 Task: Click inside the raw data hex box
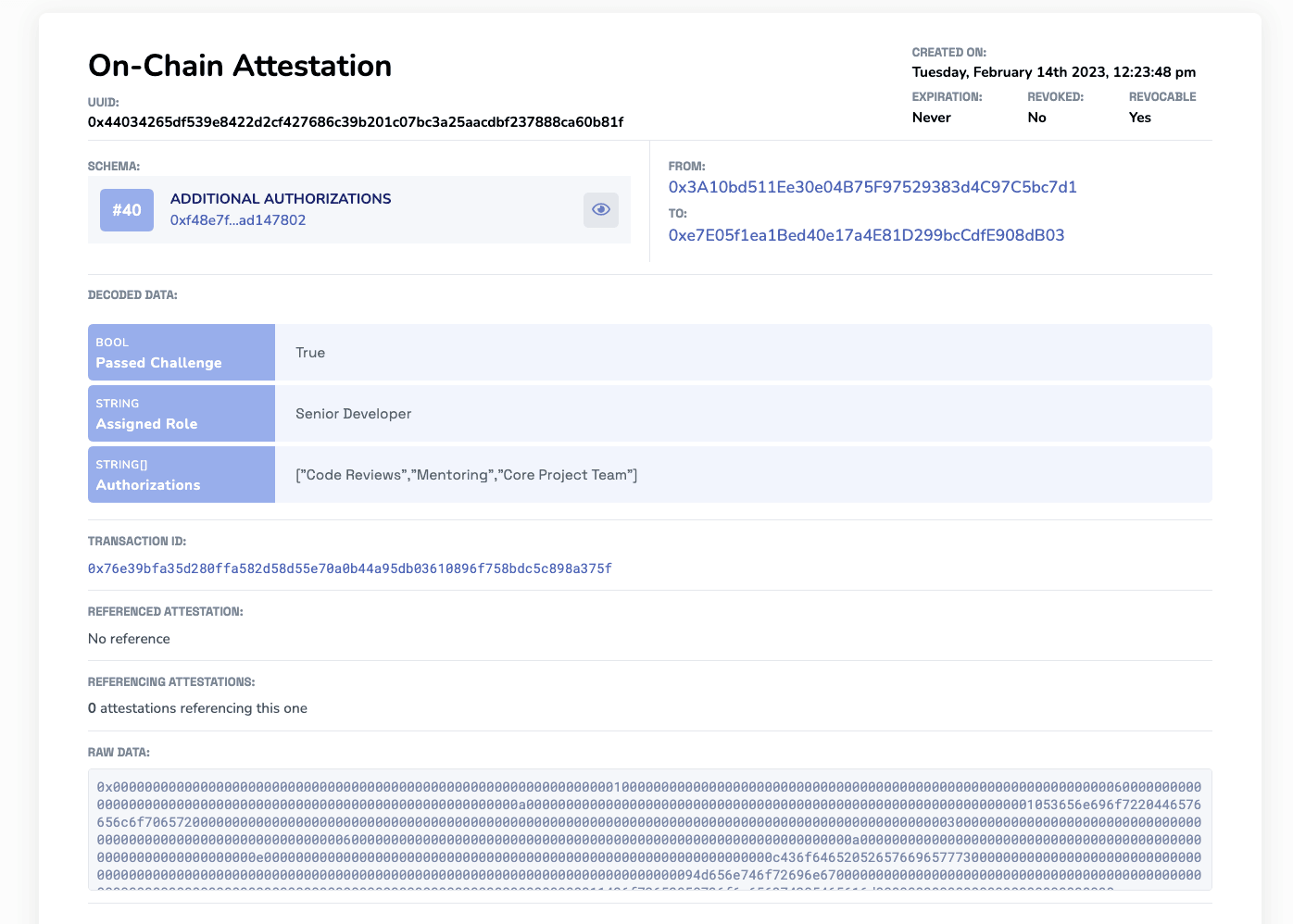coord(650,830)
